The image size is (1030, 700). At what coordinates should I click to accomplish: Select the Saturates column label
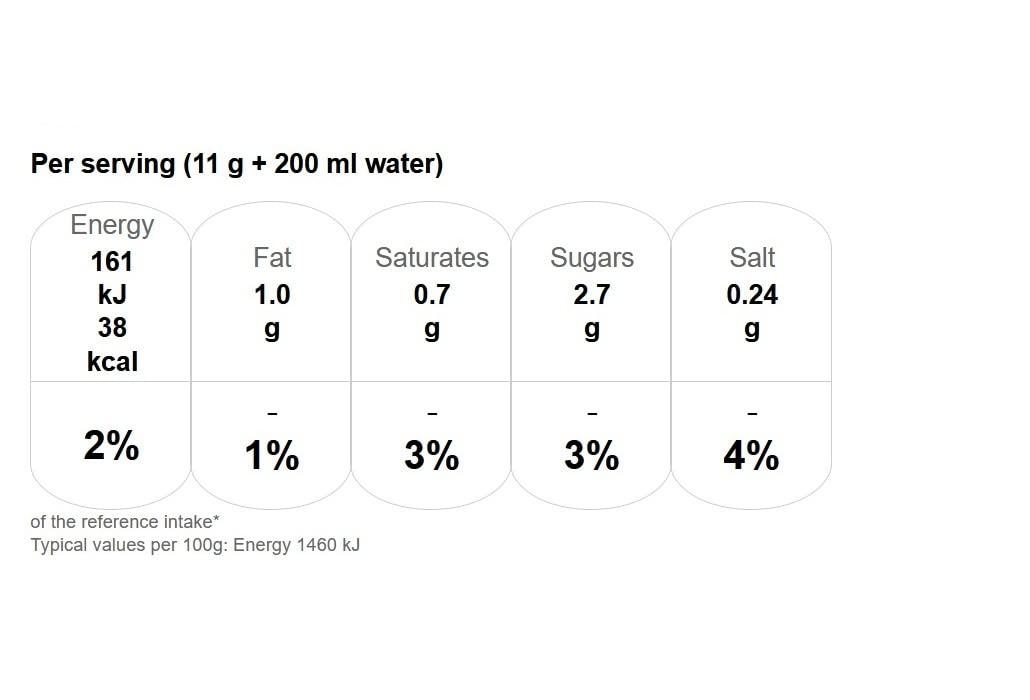[432, 258]
